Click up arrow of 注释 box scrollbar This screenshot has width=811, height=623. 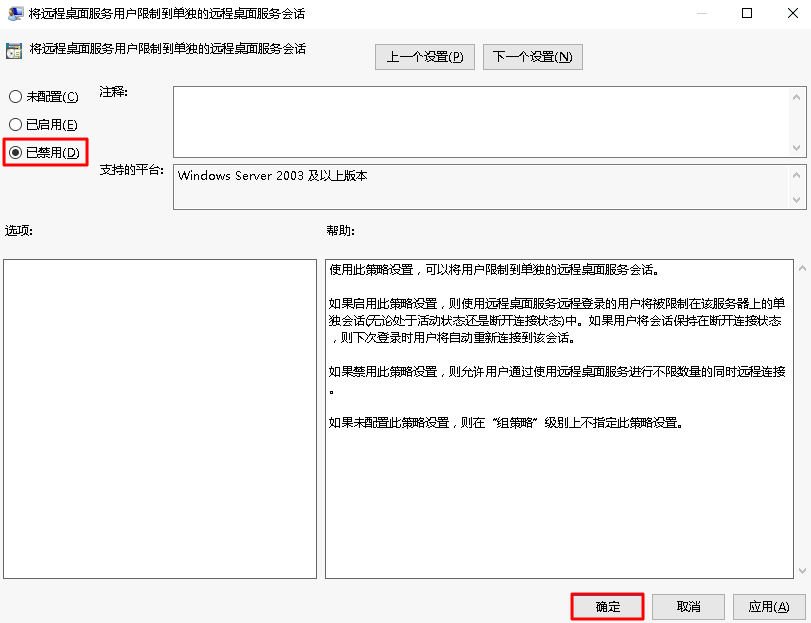coord(798,96)
